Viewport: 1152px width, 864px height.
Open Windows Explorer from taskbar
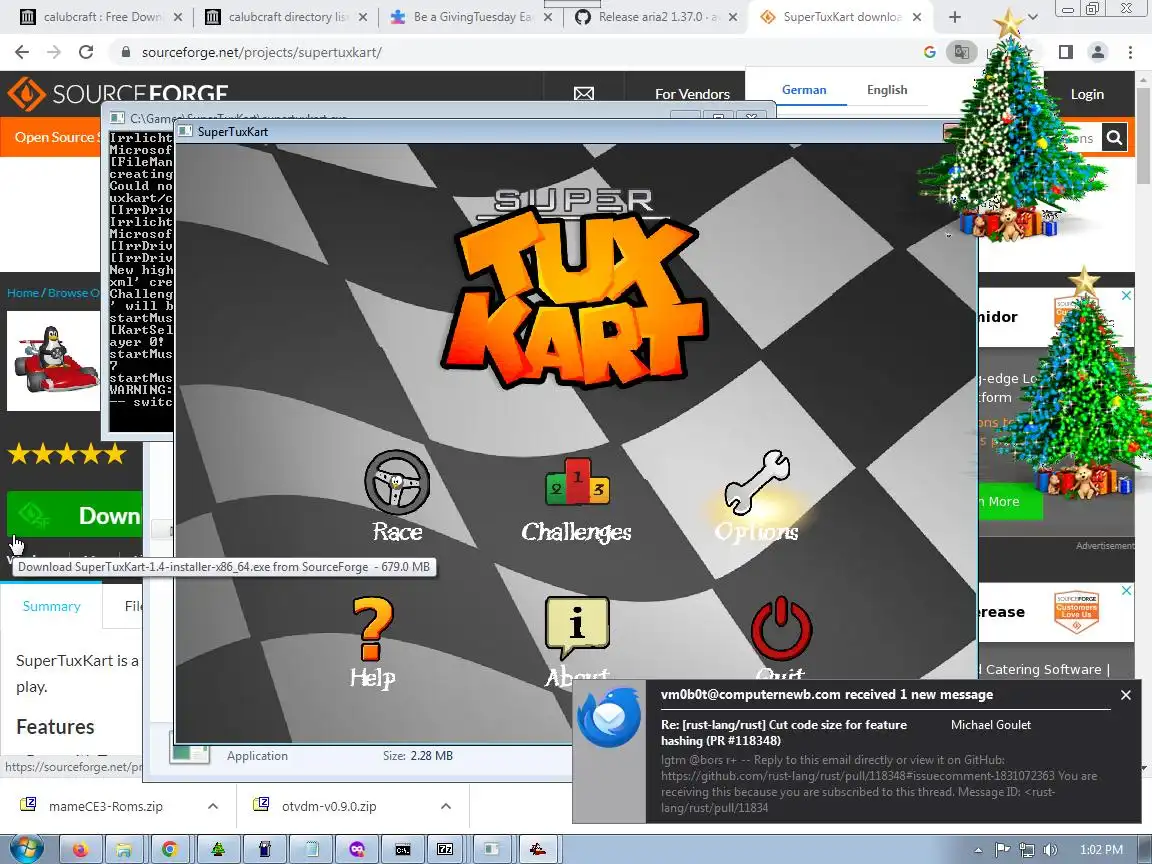(x=124, y=849)
